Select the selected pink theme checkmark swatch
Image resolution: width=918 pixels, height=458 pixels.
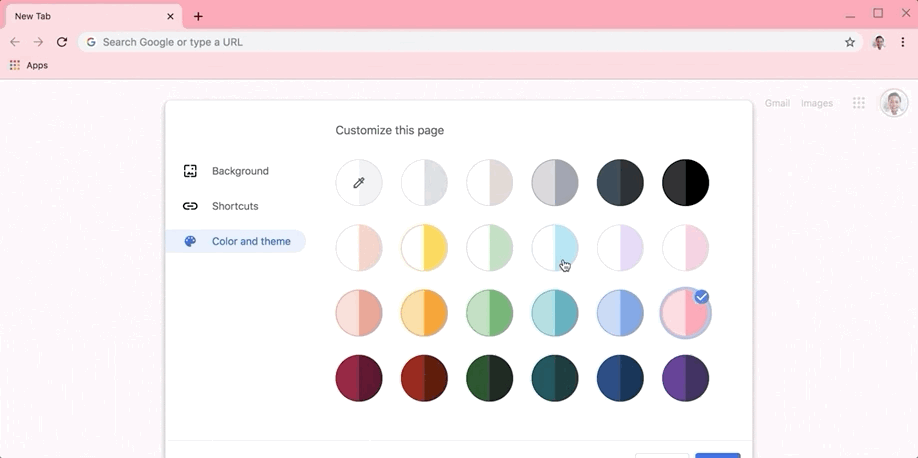point(686,313)
